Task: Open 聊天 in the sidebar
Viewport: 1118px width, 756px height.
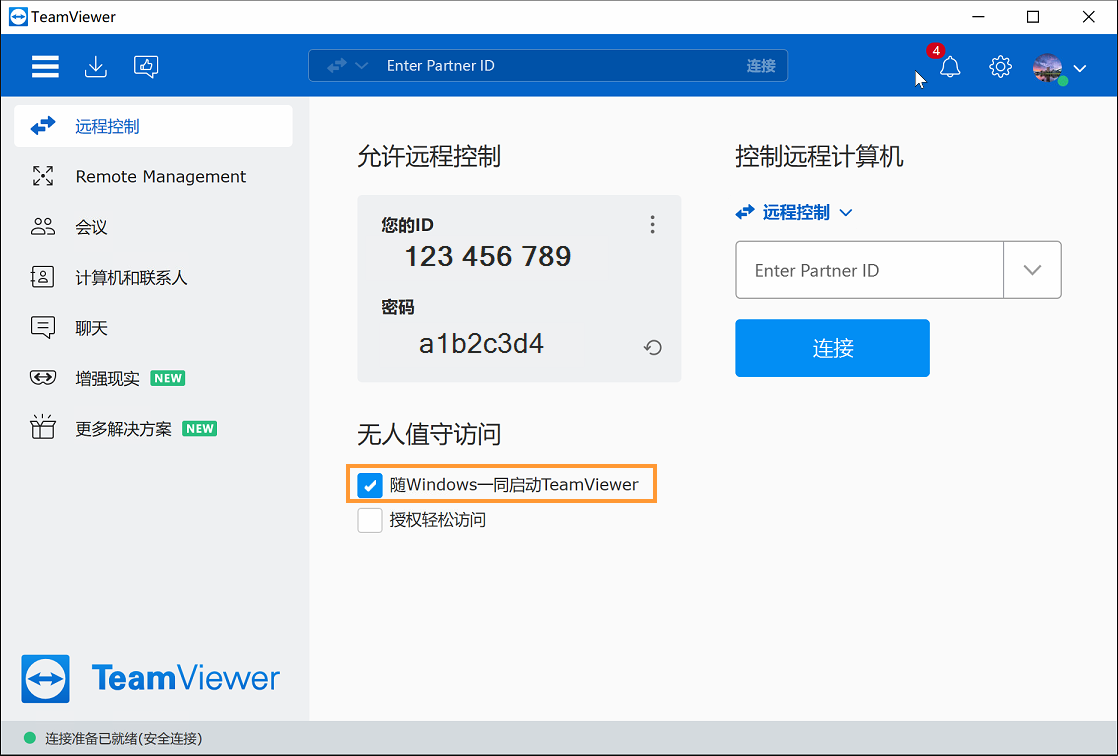Action: (153, 328)
